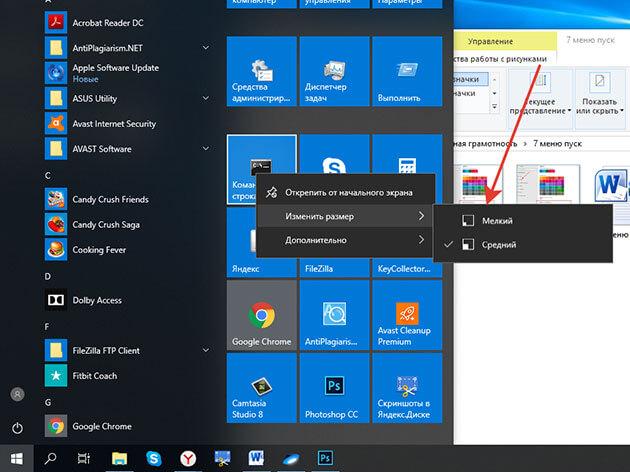
Task: Select the checked Средний tile size
Action: 523,244
